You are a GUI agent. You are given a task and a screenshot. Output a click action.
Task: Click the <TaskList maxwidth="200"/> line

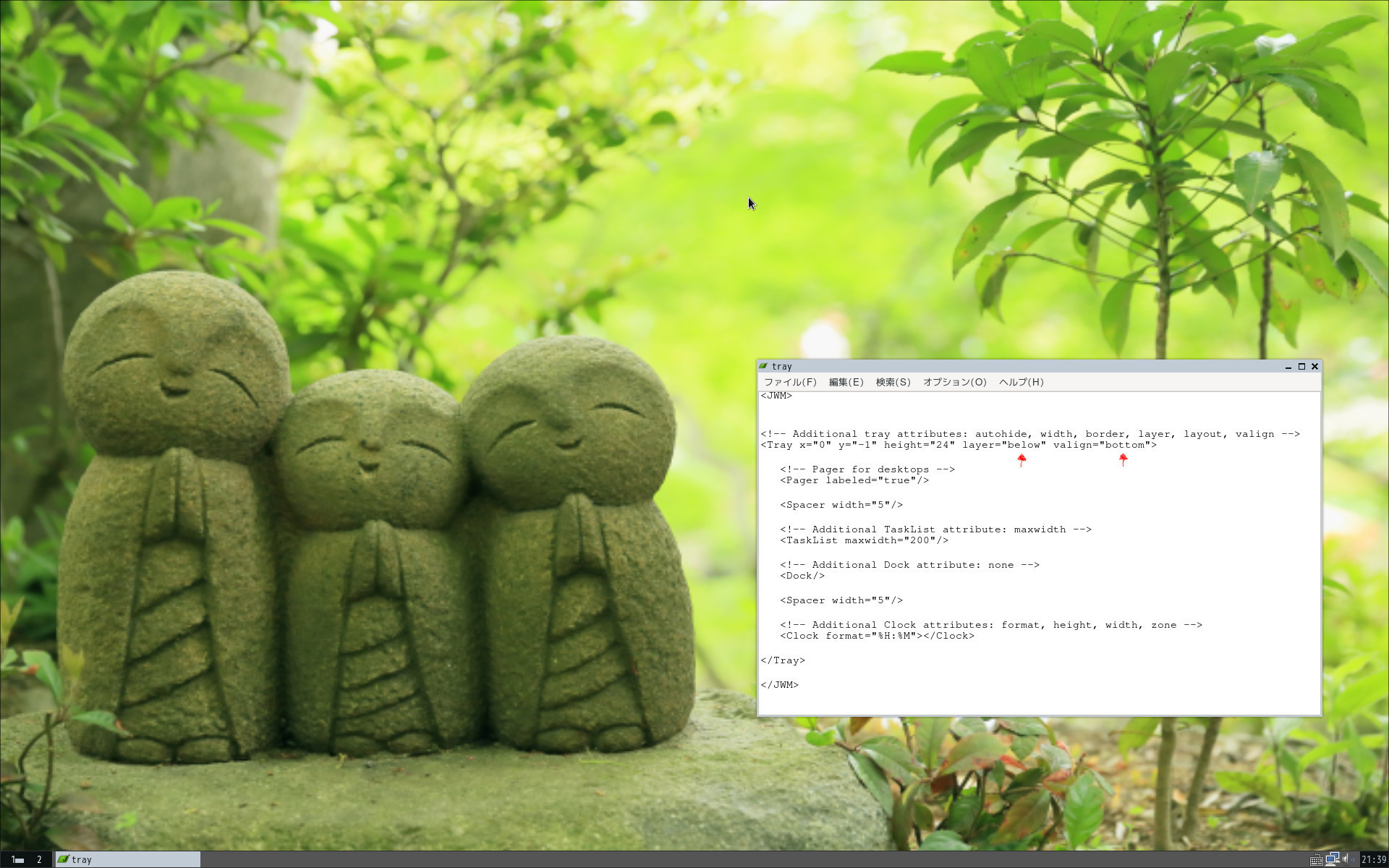click(x=864, y=540)
